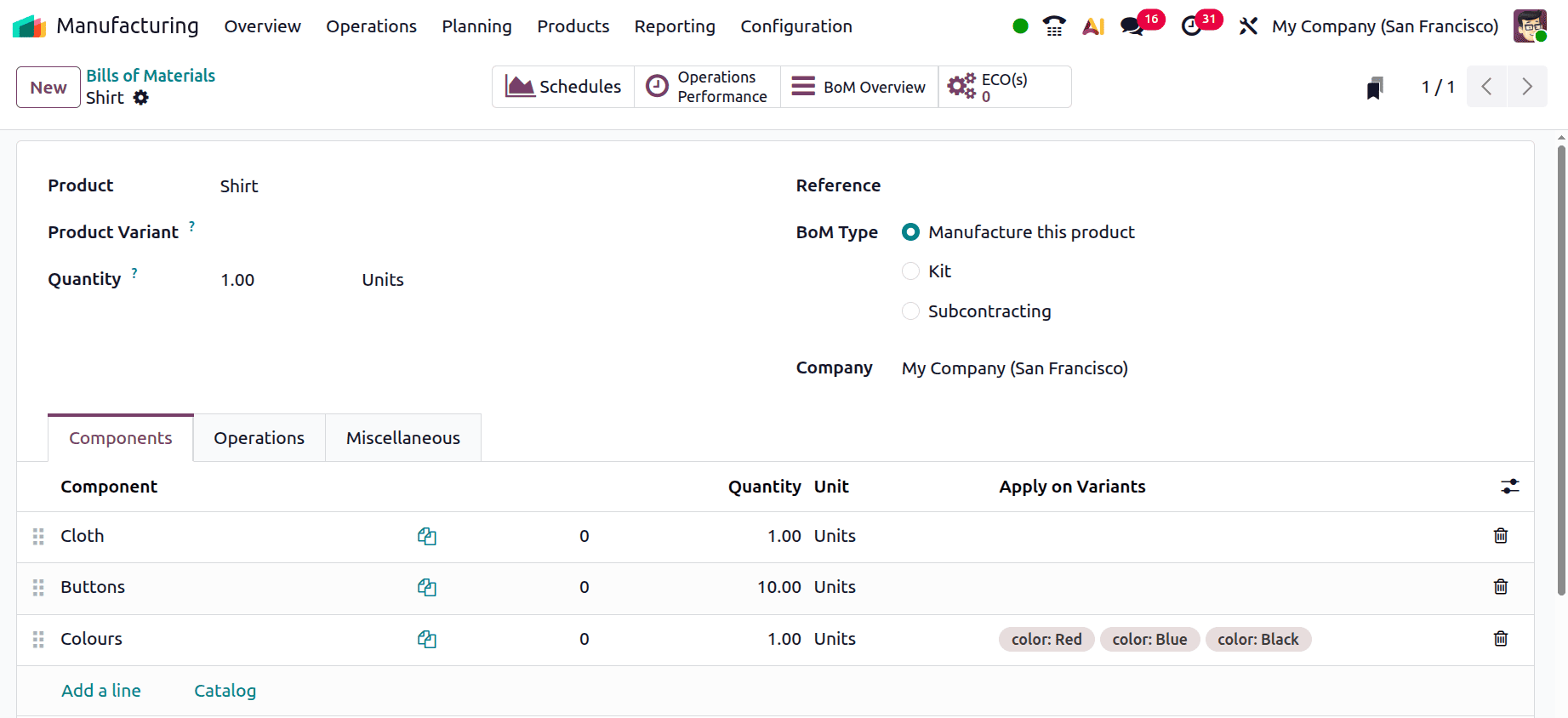Click the gear icon next to Shirt
The width and height of the screenshot is (1568, 718).
tap(141, 98)
